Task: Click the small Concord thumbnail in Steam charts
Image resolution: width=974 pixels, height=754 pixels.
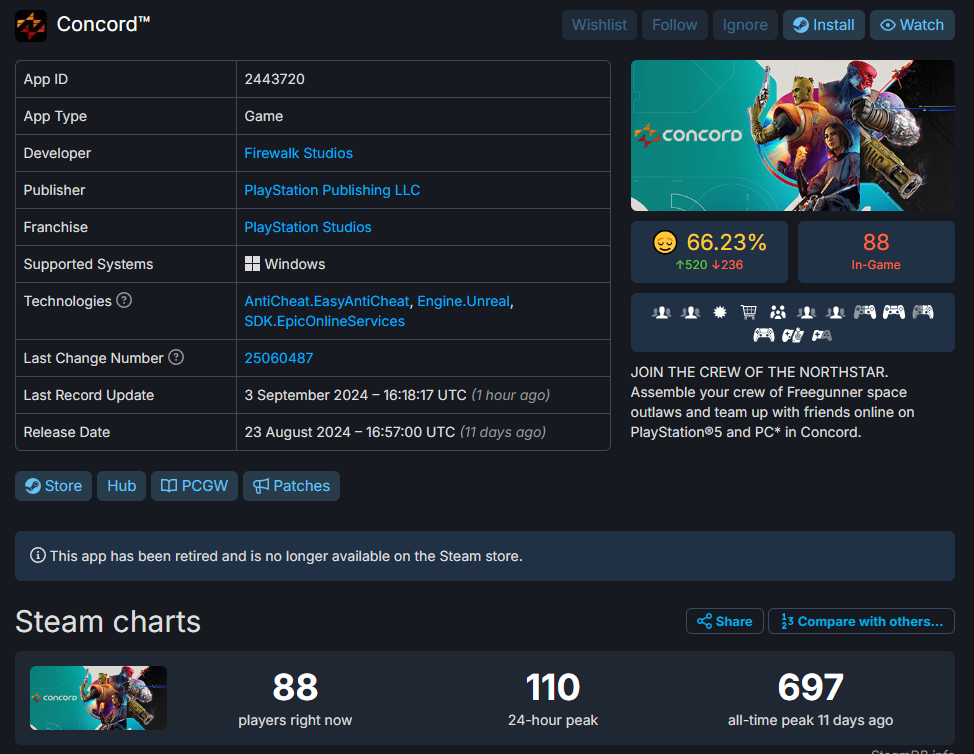Action: pyautogui.click(x=98, y=698)
